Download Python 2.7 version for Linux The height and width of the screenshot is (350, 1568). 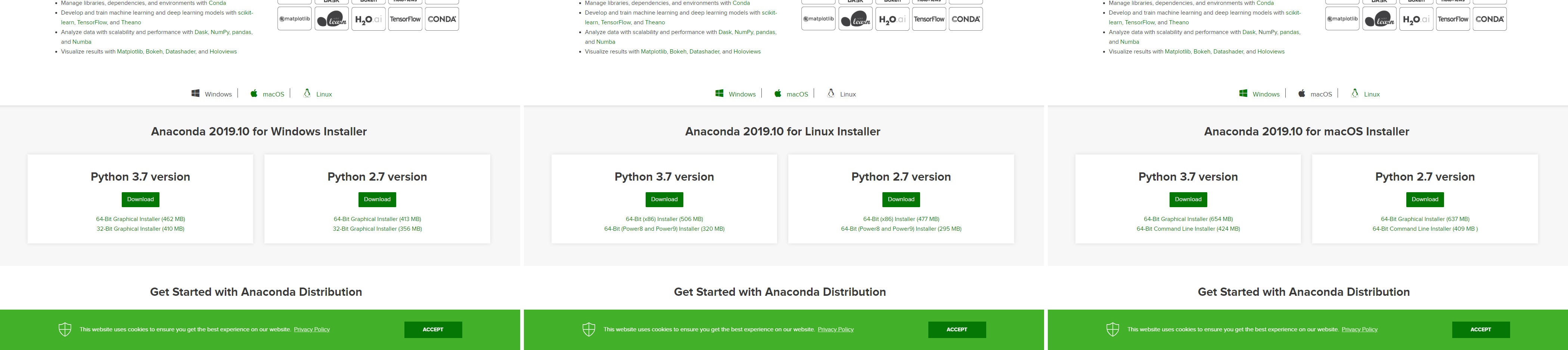click(901, 199)
